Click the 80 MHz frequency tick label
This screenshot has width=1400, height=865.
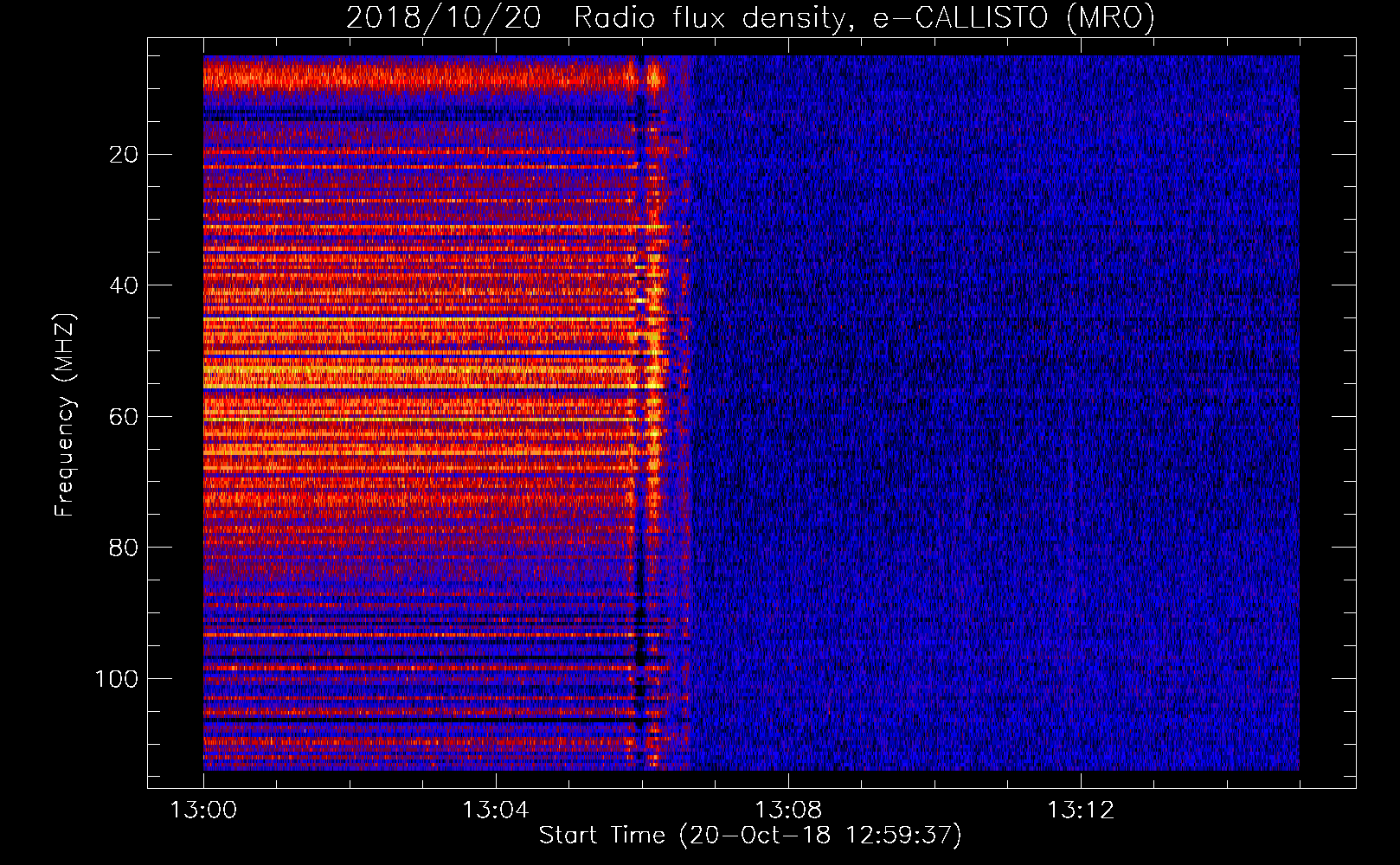(x=125, y=548)
